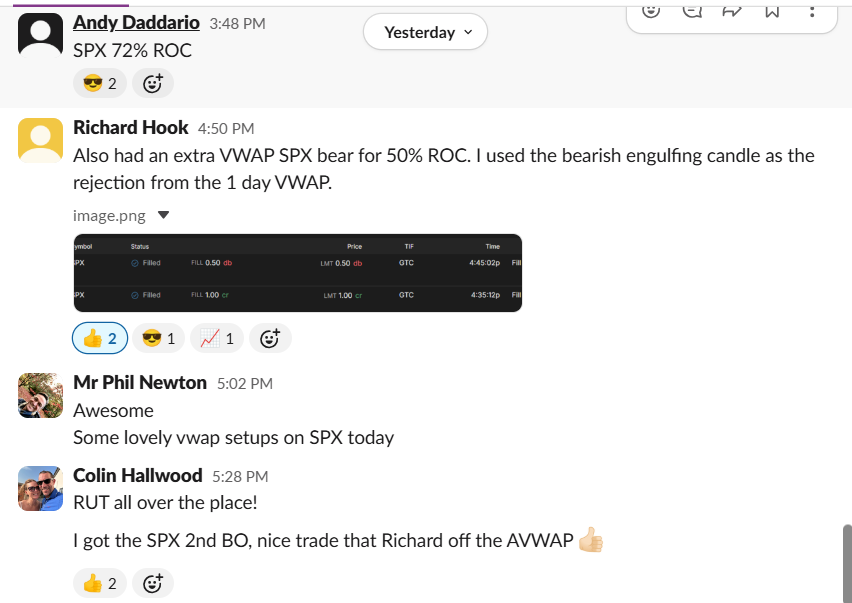Open more actions three-dot menu

pyautogui.click(x=811, y=10)
